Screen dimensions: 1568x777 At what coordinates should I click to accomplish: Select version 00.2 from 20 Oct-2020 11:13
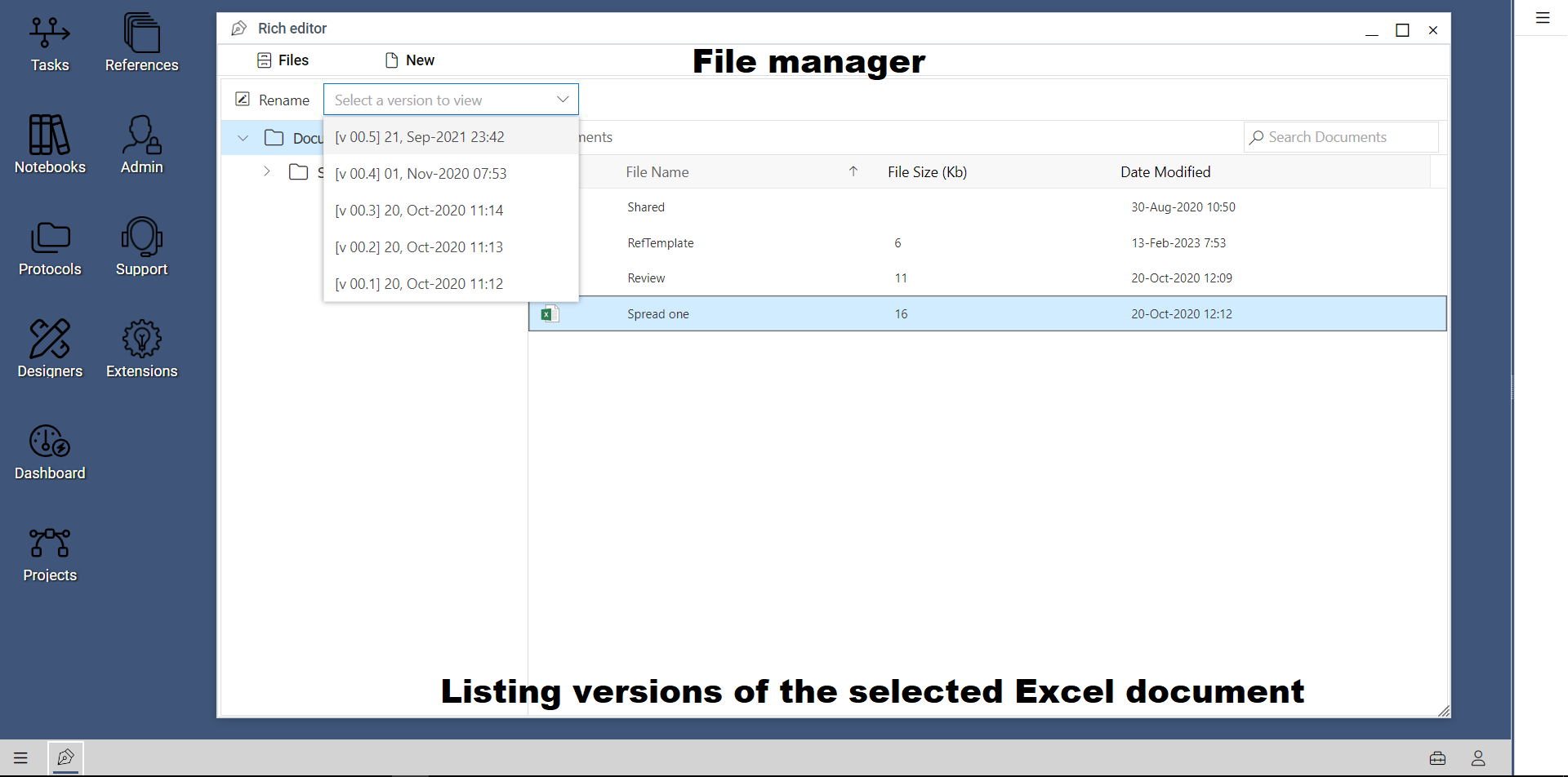coord(451,246)
